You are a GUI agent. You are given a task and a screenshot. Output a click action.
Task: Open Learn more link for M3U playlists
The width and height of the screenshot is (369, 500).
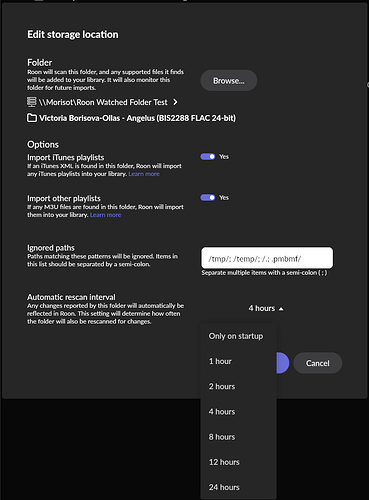click(105, 215)
